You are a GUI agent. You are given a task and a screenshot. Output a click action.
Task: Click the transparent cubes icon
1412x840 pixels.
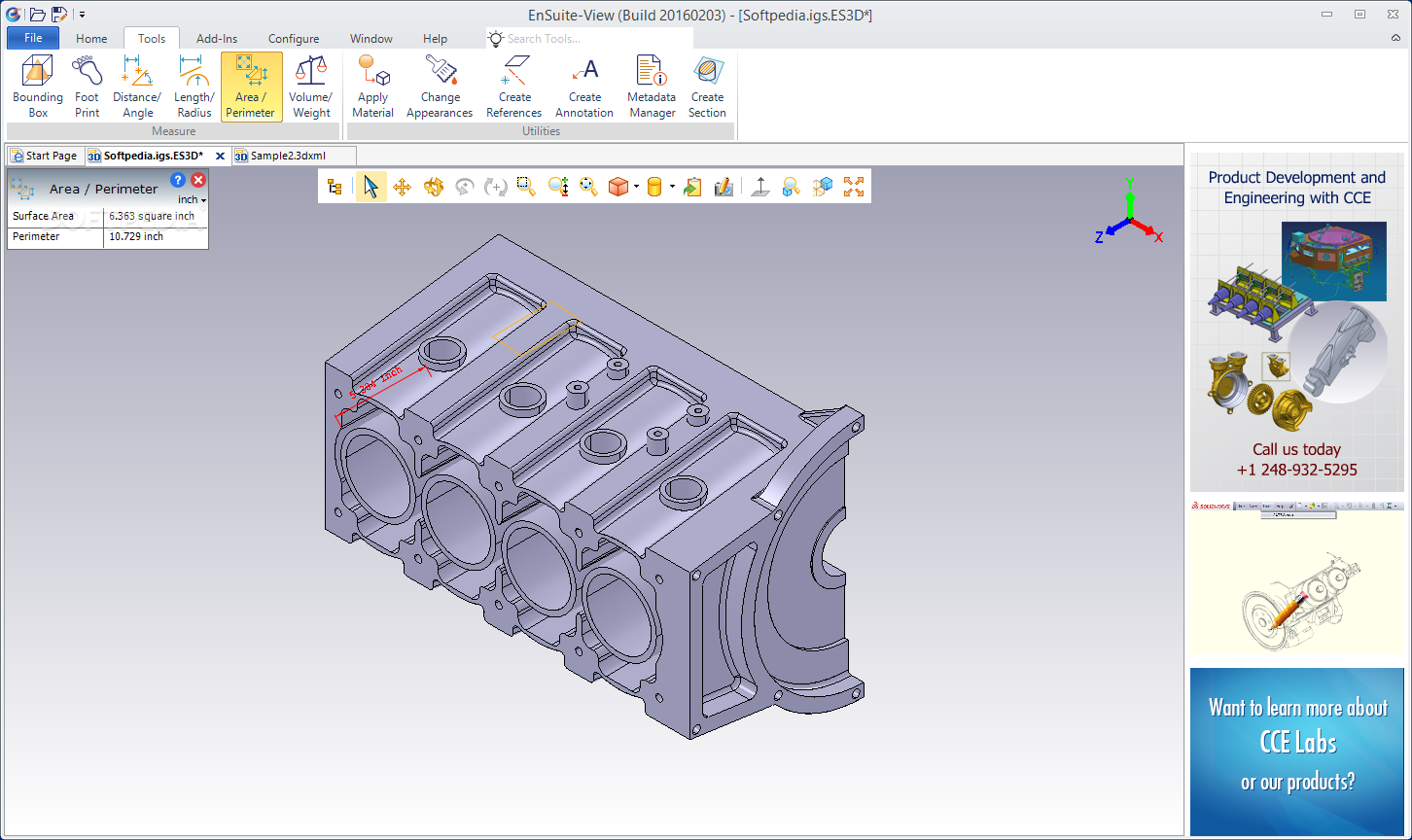pos(823,187)
